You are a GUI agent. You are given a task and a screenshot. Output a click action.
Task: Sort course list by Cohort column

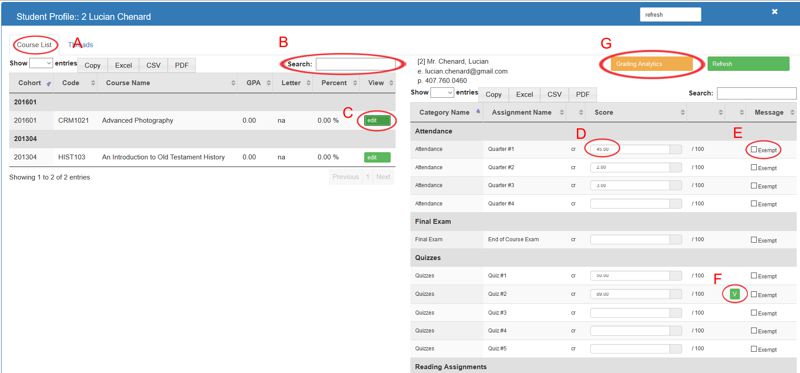[x=31, y=83]
